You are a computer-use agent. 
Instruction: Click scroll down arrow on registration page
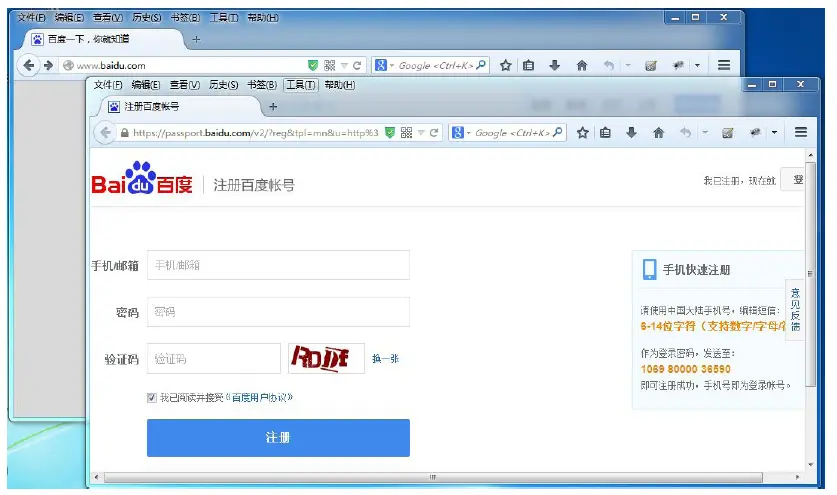(x=810, y=465)
